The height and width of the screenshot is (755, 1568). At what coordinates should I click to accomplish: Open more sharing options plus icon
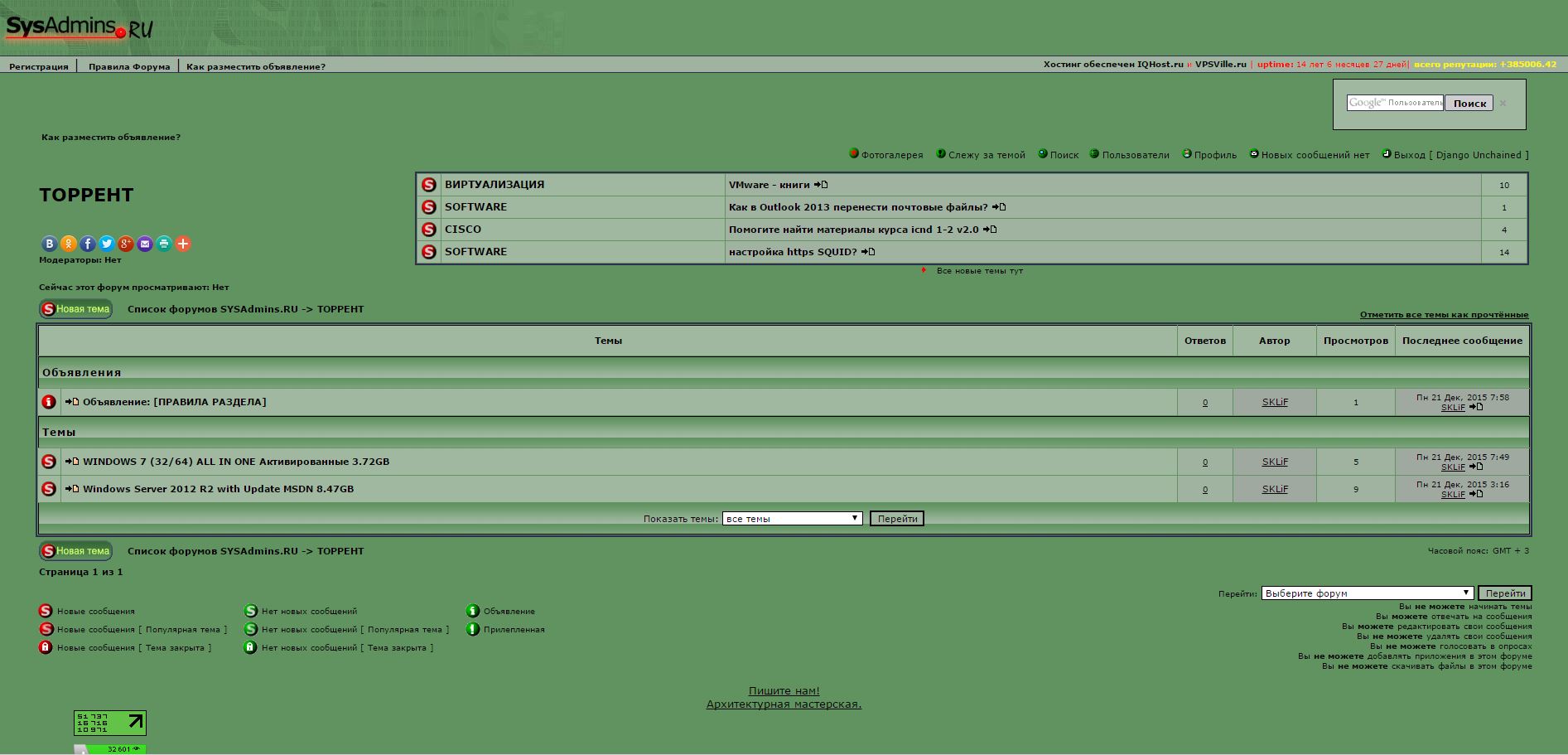click(183, 244)
